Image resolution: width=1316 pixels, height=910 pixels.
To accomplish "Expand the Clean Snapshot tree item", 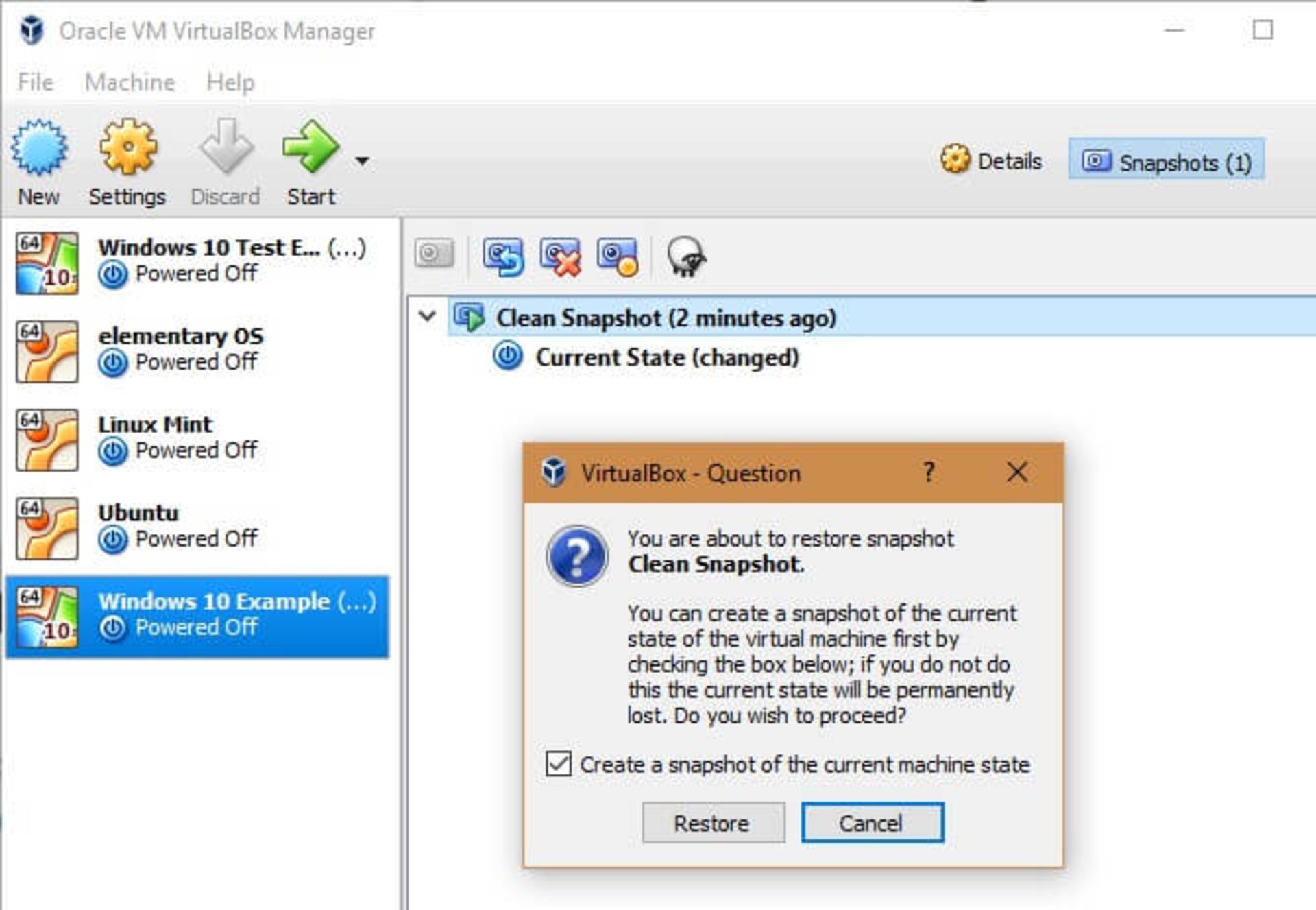I will click(430, 318).
